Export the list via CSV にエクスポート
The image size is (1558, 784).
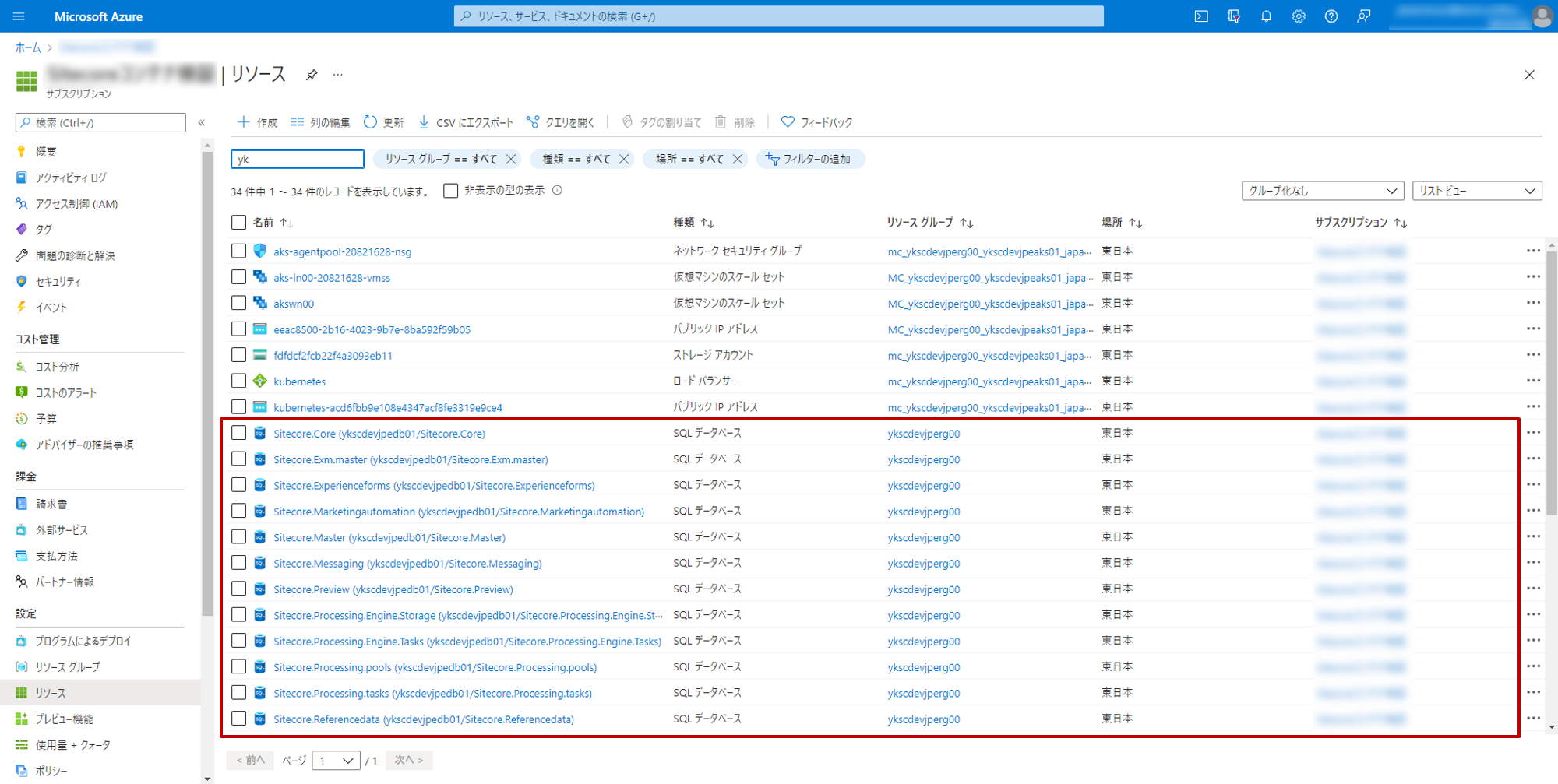pos(466,122)
